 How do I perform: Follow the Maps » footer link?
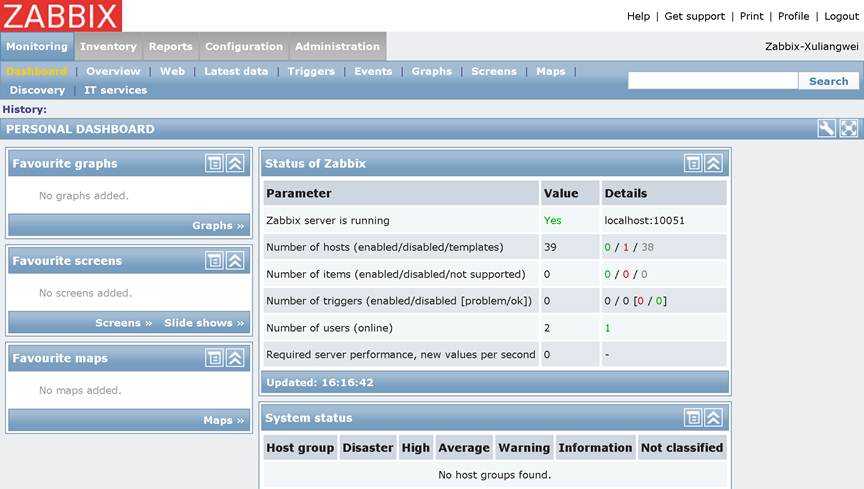tap(224, 420)
